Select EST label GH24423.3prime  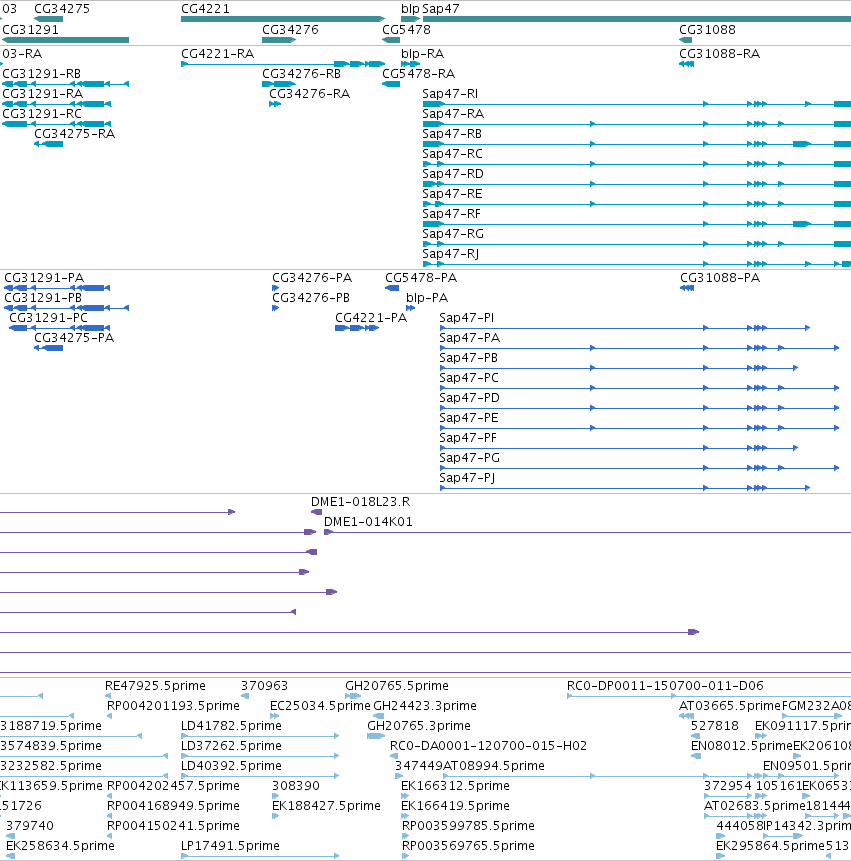tap(425, 706)
